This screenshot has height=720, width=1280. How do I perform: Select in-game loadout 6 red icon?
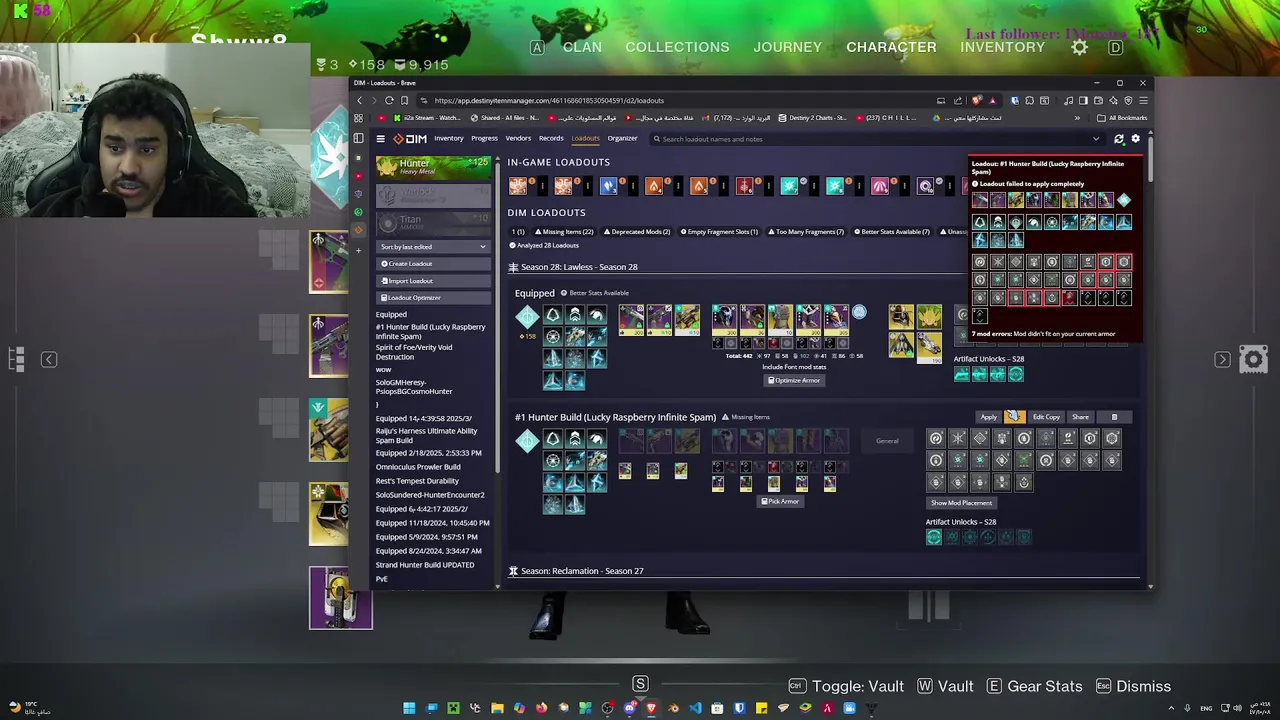coord(744,186)
